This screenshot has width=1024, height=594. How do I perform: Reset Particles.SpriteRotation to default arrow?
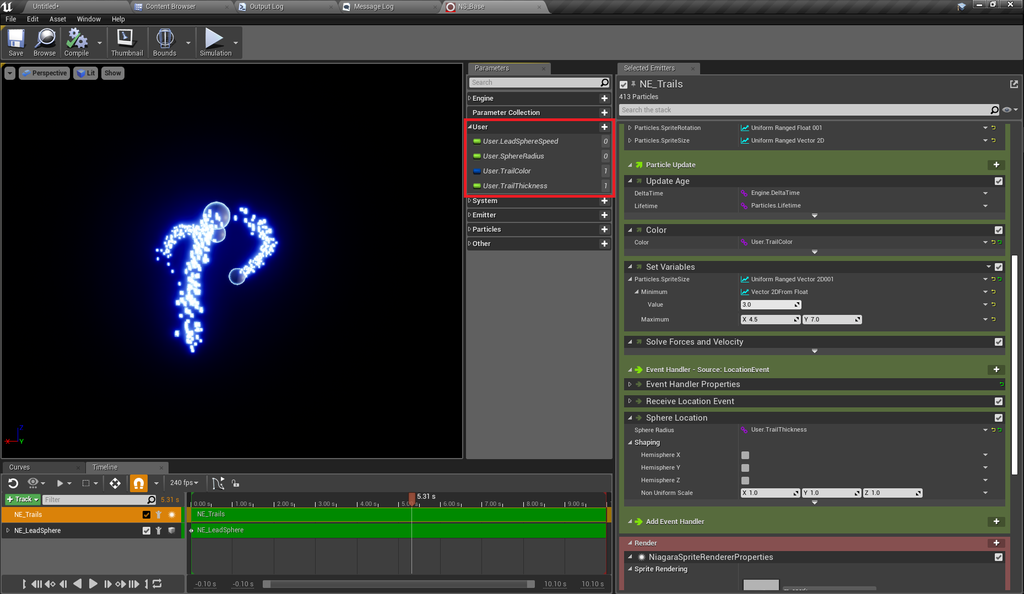pyautogui.click(x=994, y=128)
